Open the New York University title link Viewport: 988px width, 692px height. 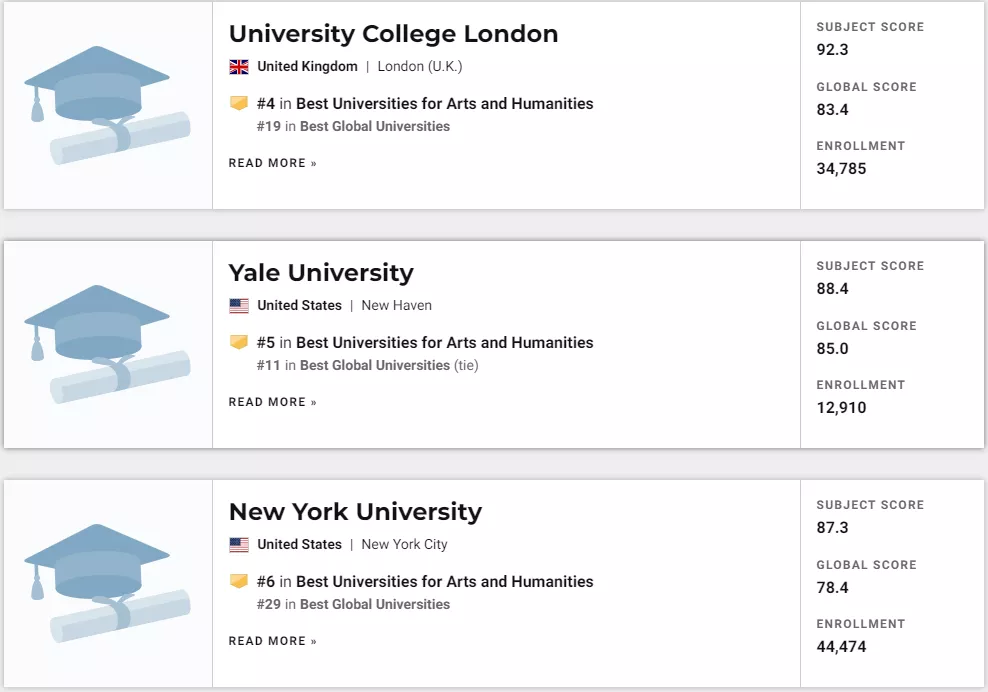click(x=355, y=512)
